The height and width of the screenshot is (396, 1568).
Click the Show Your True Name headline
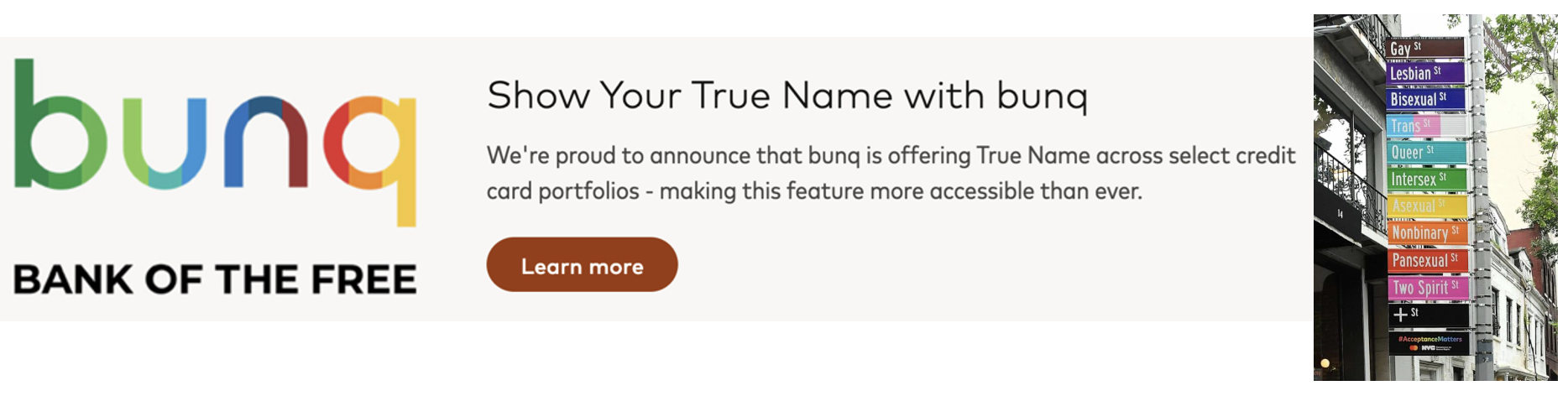[x=787, y=96]
